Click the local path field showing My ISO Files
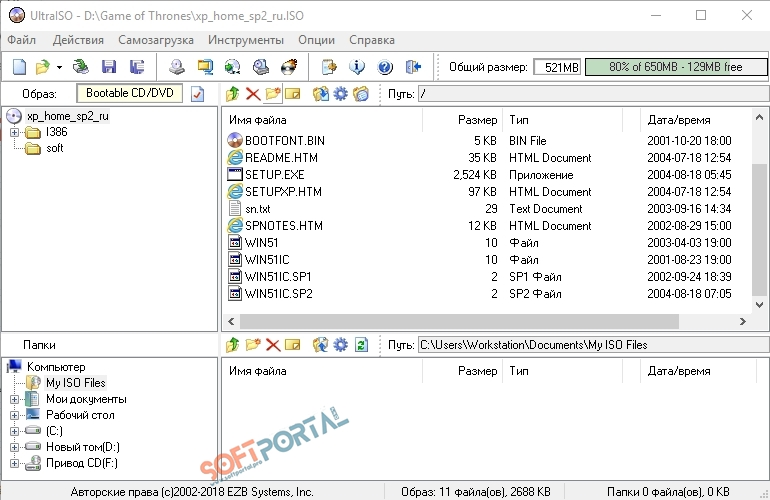770x500 pixels. click(x=593, y=345)
